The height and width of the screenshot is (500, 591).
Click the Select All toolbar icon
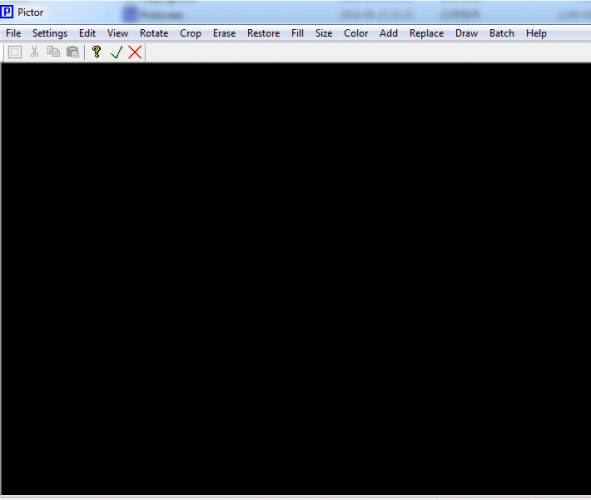(x=15, y=52)
